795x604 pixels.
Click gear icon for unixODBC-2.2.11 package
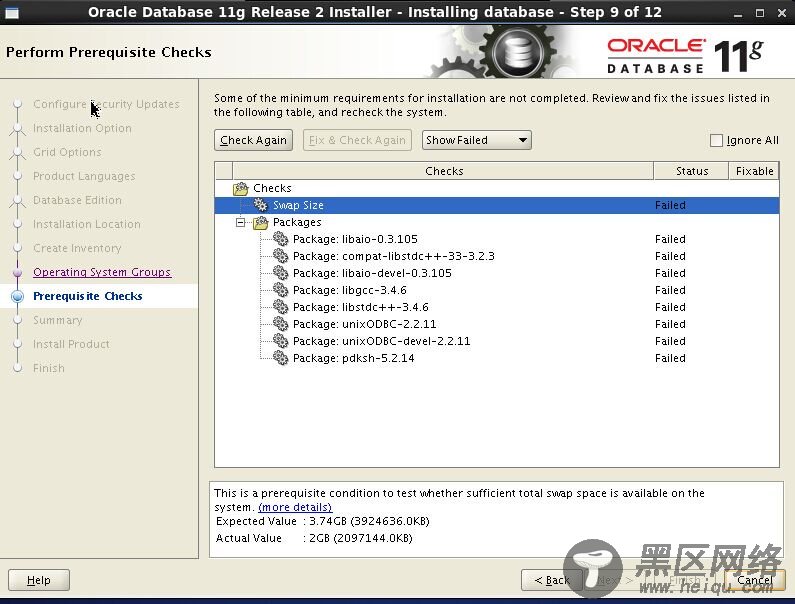click(x=280, y=324)
